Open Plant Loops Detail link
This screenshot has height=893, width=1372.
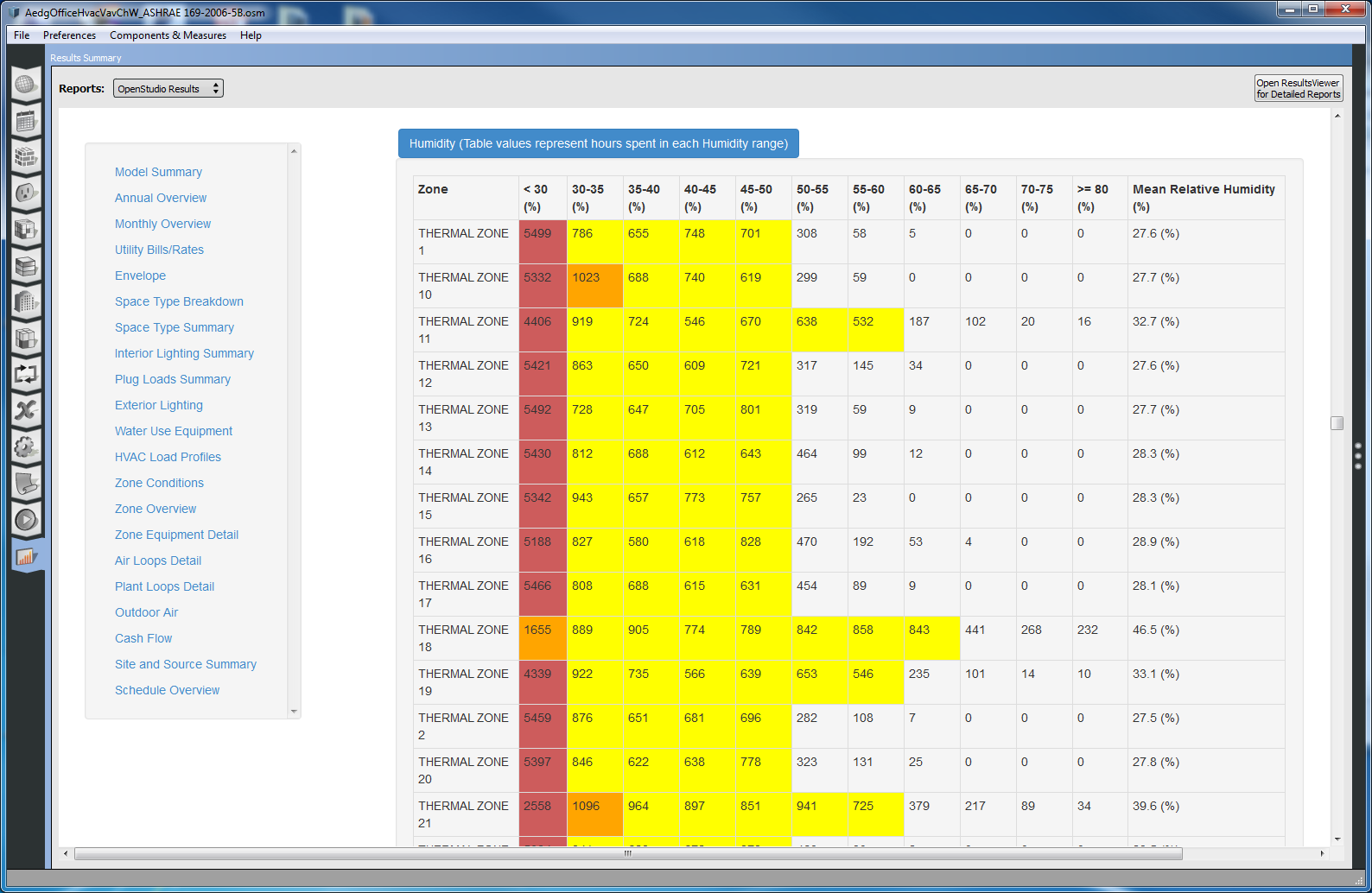pyautogui.click(x=164, y=586)
